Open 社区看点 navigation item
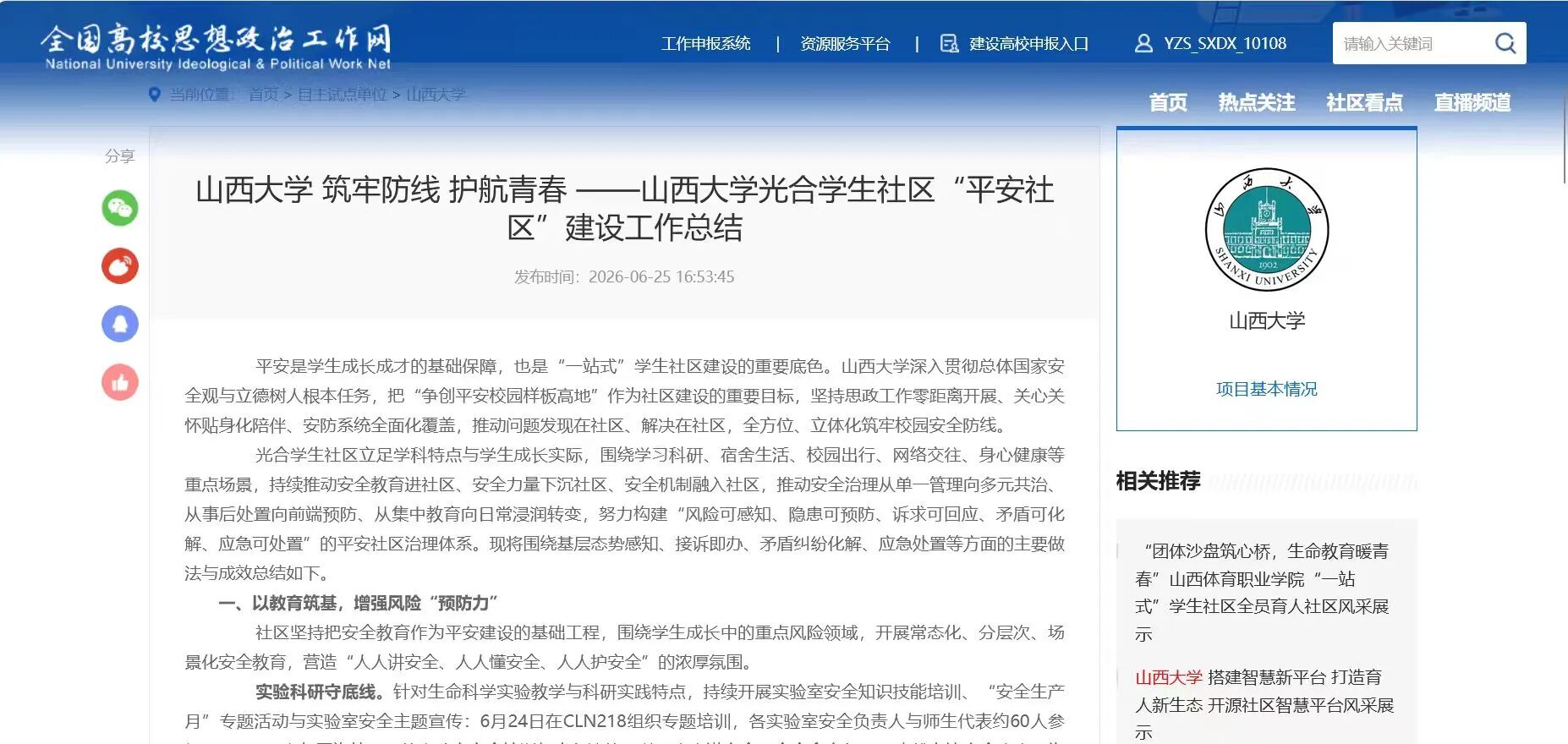This screenshot has height=744, width=1568. [1364, 102]
